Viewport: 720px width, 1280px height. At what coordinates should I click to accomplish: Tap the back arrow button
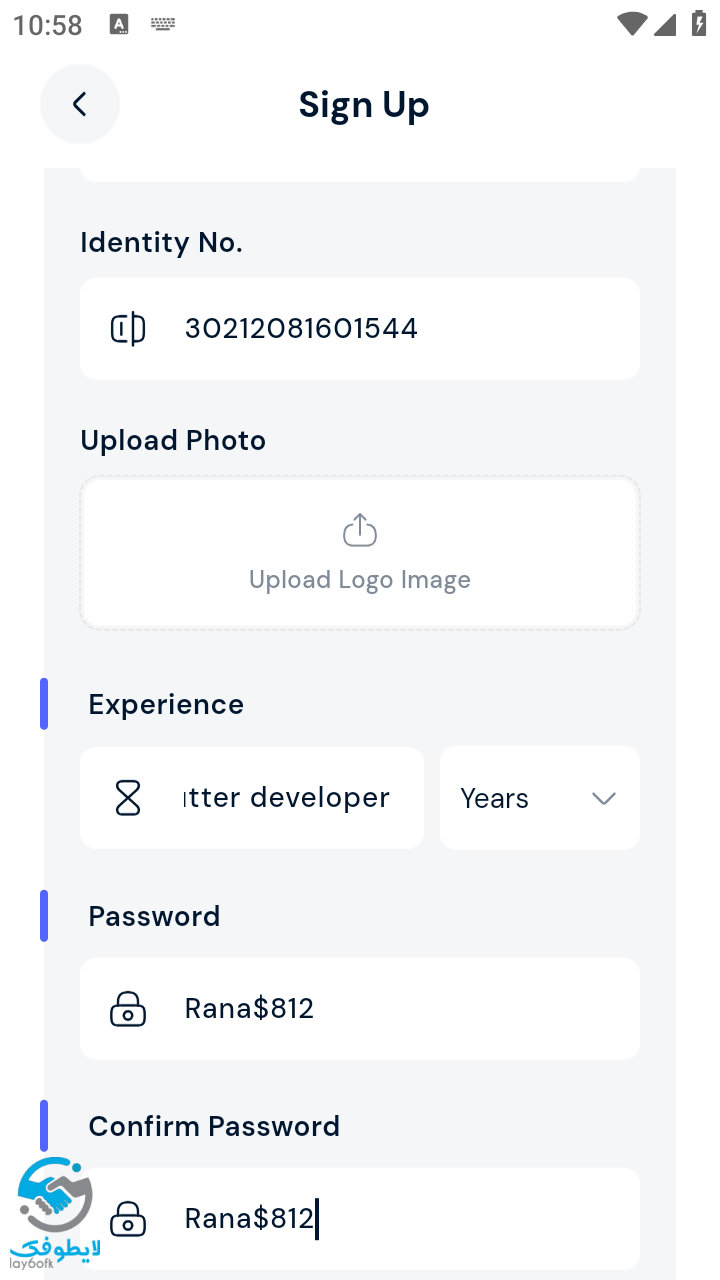click(x=80, y=104)
